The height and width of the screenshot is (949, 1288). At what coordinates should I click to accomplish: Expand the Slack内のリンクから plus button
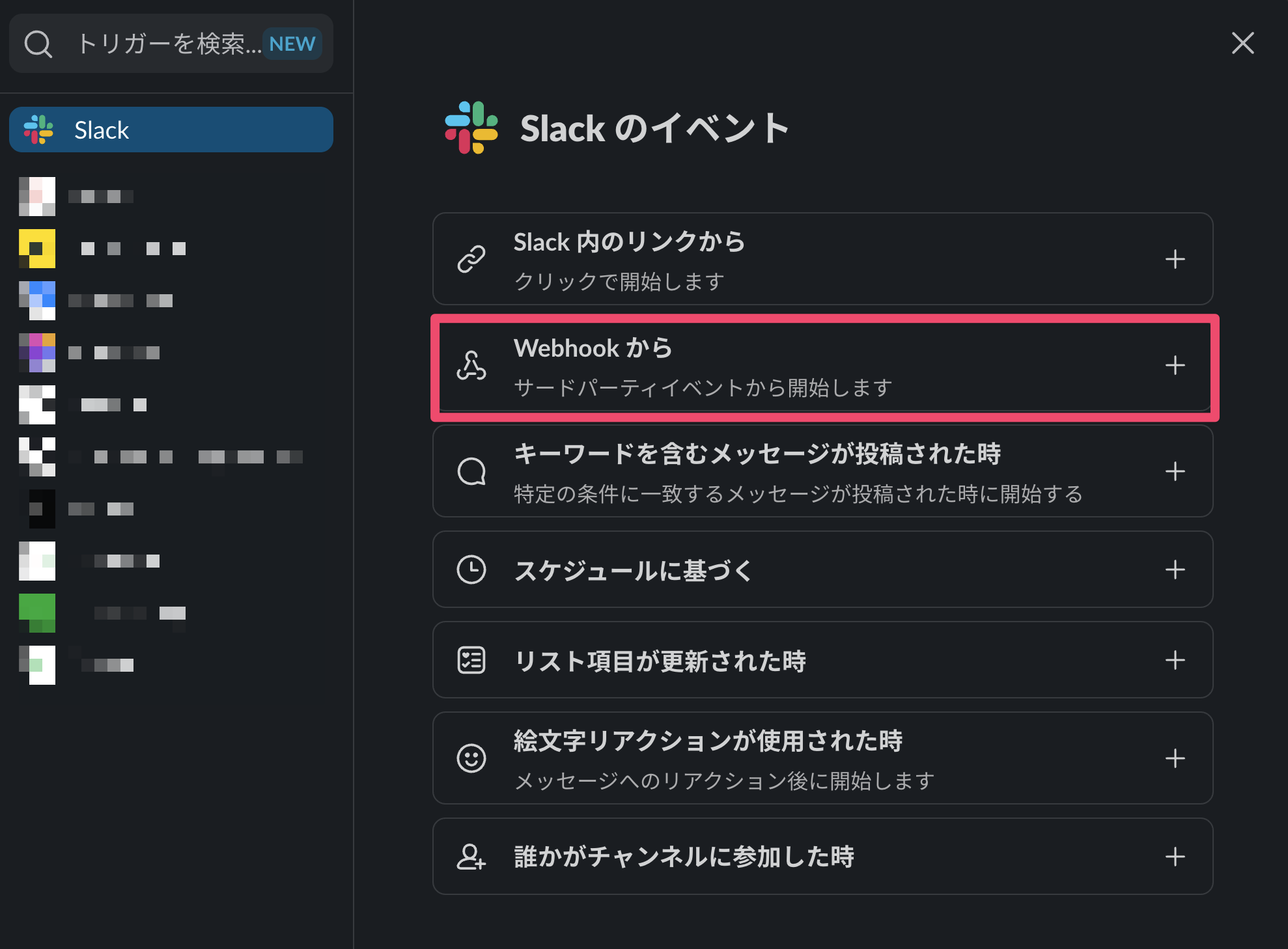tap(1175, 259)
